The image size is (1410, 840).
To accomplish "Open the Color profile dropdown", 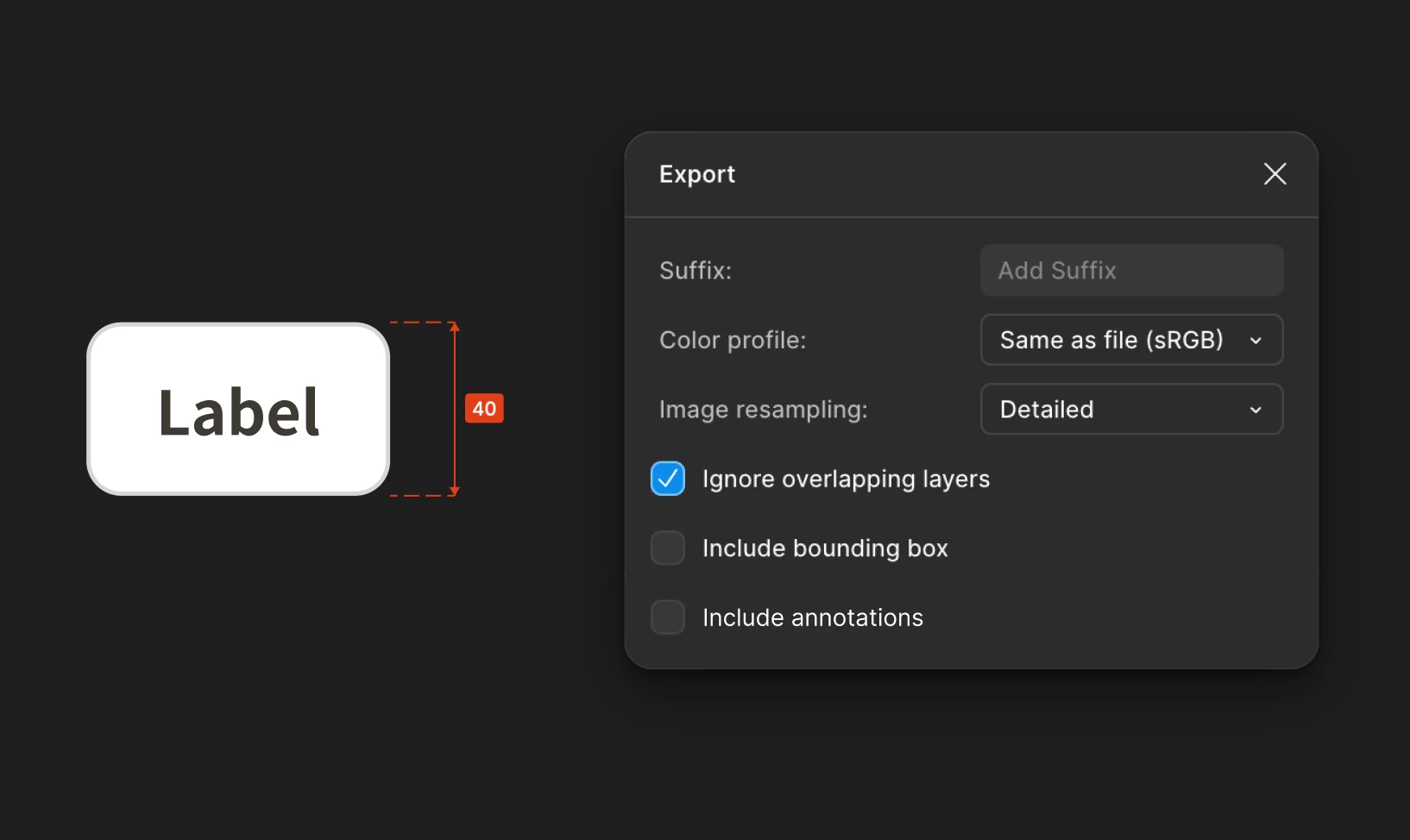I will tap(1131, 340).
